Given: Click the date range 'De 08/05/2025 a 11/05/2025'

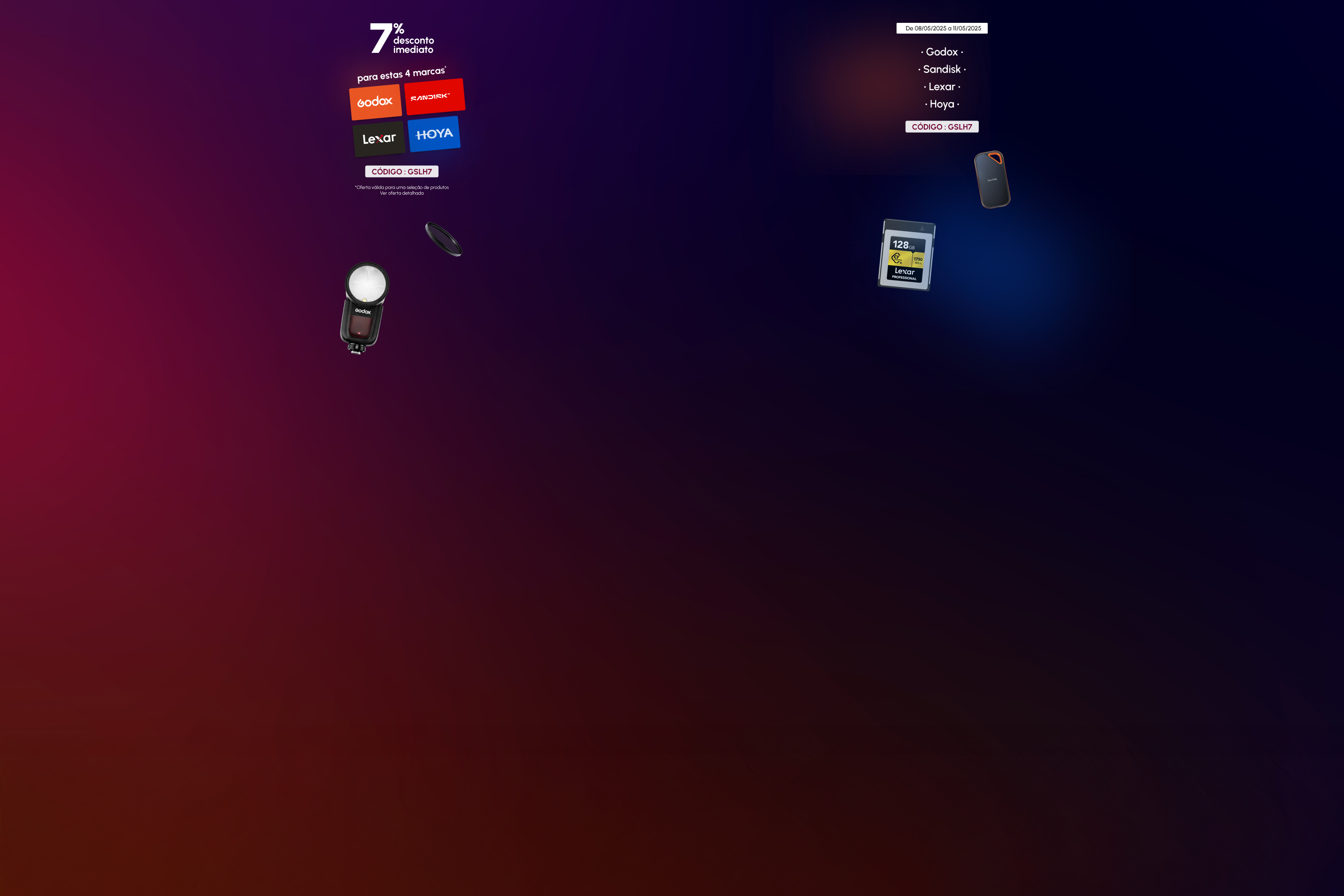Looking at the screenshot, I should pyautogui.click(x=942, y=28).
